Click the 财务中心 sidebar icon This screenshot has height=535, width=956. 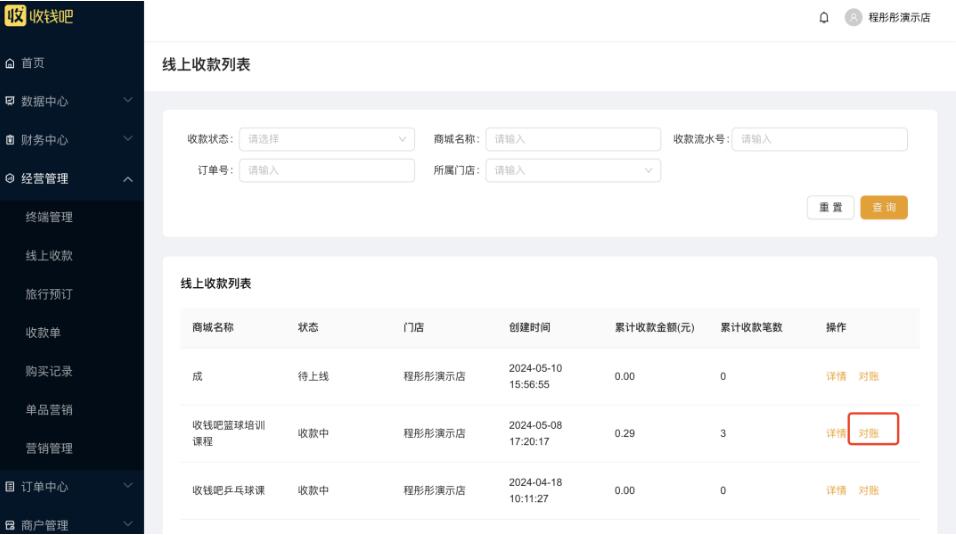(10, 140)
